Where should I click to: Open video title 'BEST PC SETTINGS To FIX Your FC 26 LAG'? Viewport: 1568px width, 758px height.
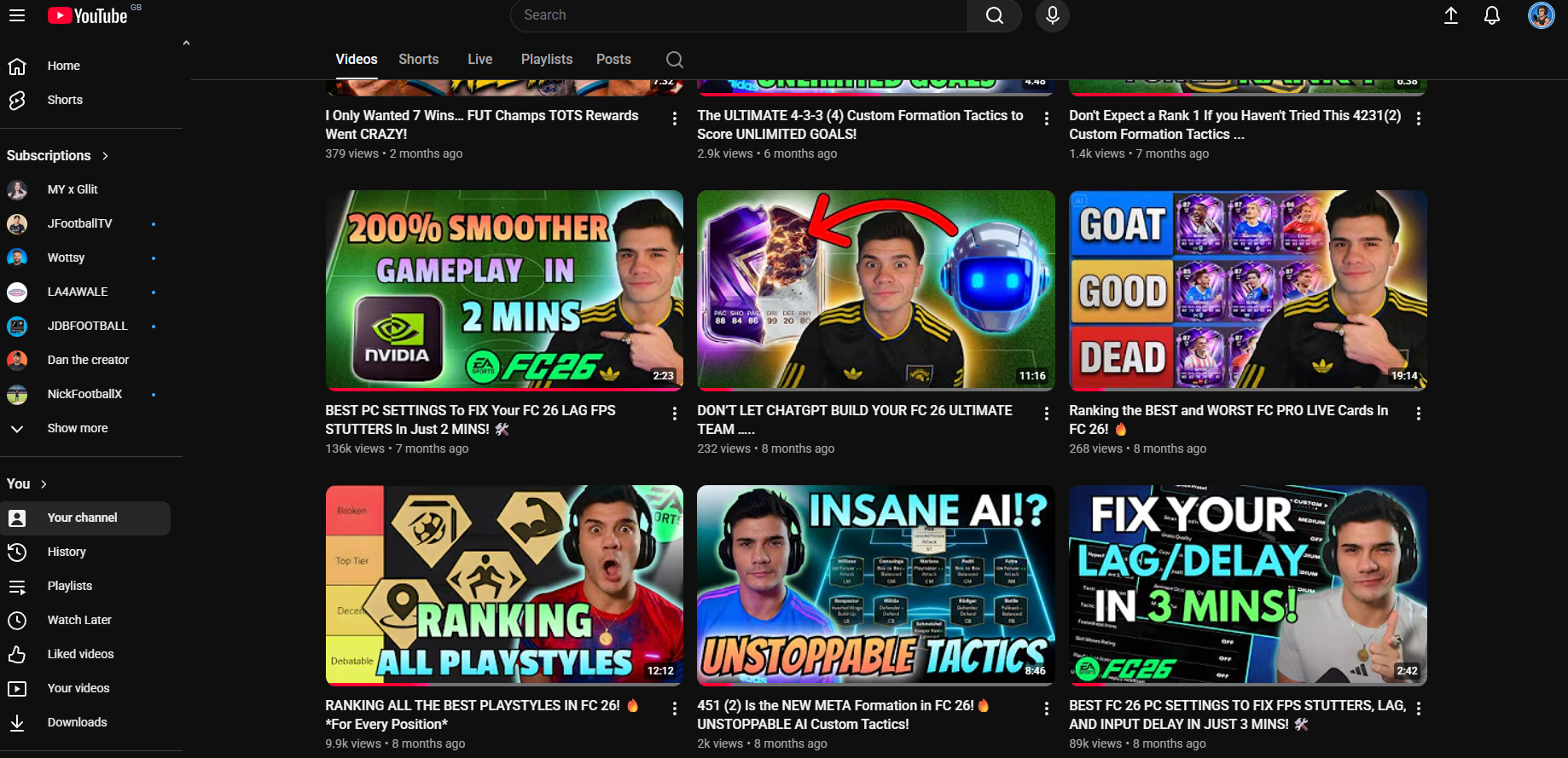(x=470, y=420)
